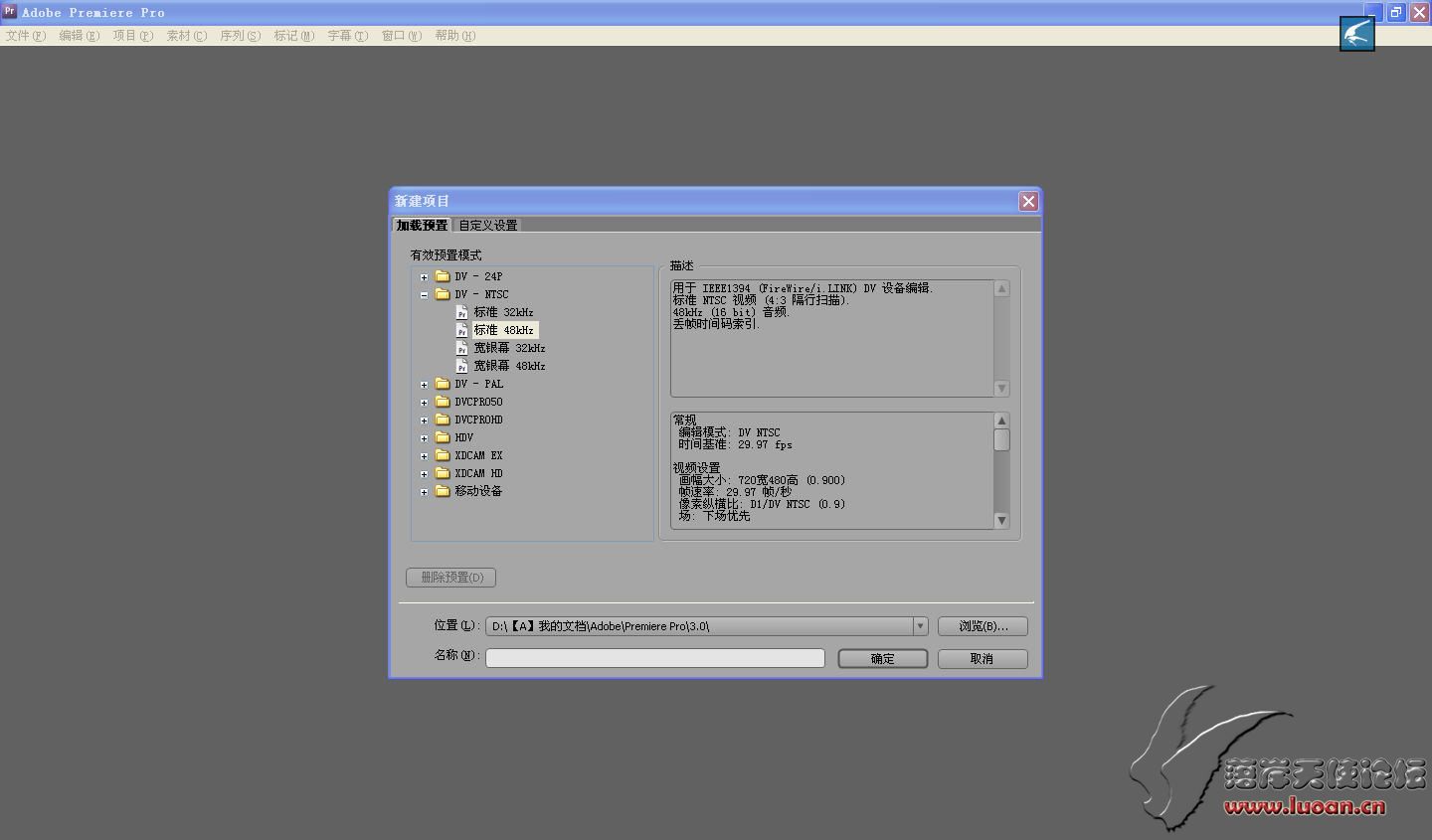Click the blue bird icon top right
The height and width of the screenshot is (840, 1432).
1357,34
